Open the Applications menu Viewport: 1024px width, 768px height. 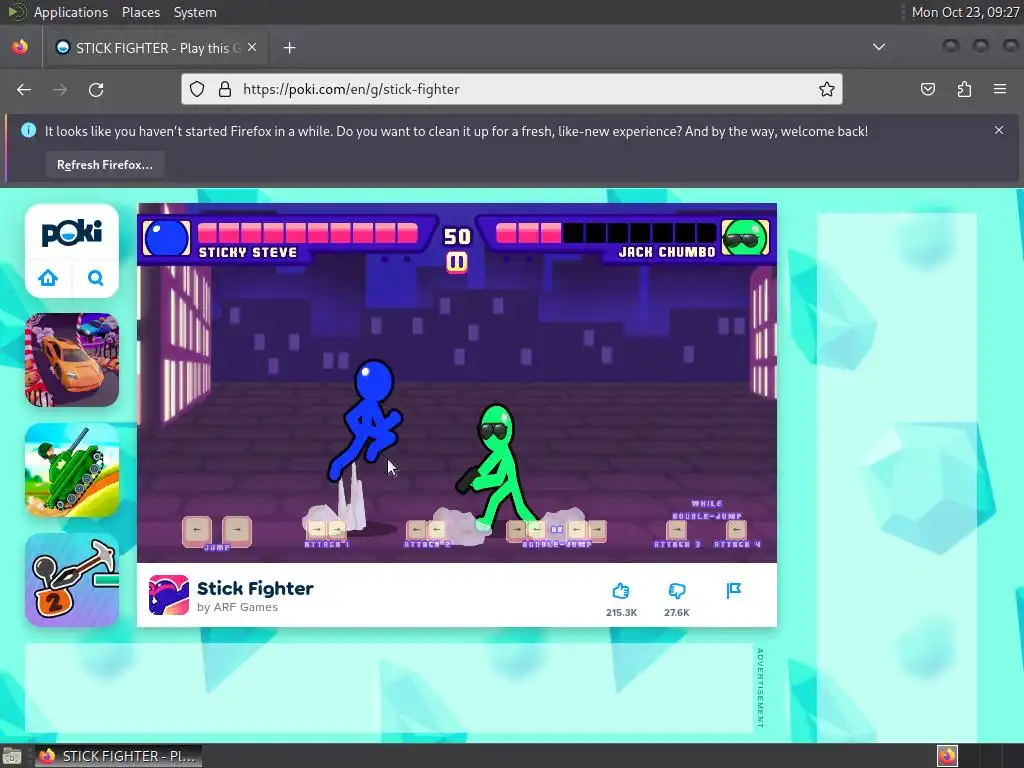tap(71, 12)
